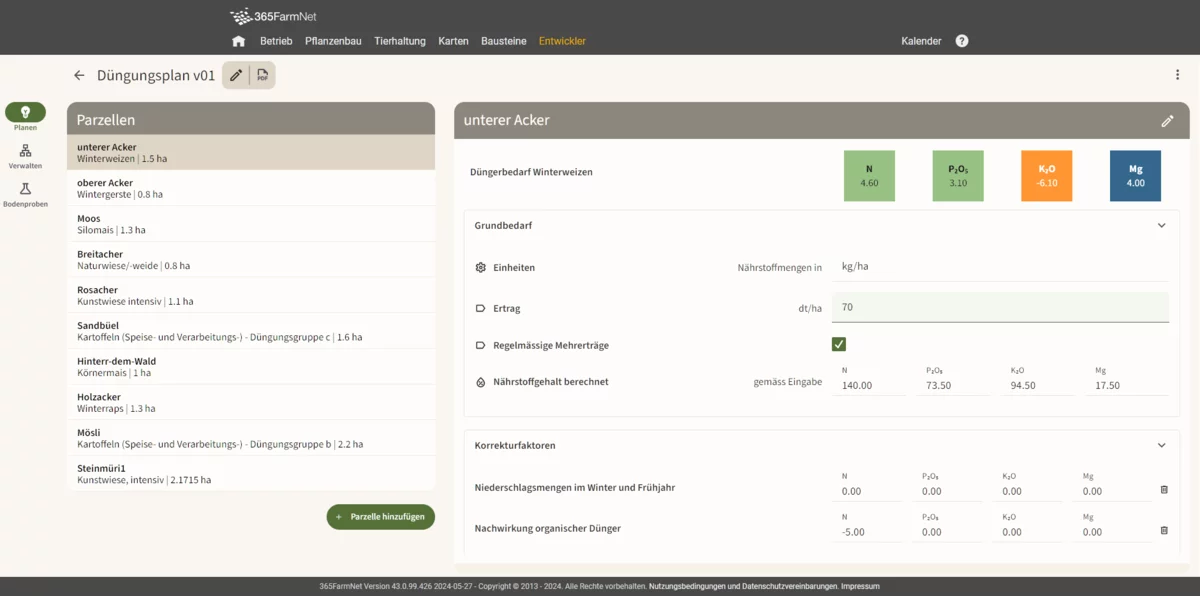Collapse the Korrekturfaktoren section
The height and width of the screenshot is (596, 1200).
(x=1161, y=445)
